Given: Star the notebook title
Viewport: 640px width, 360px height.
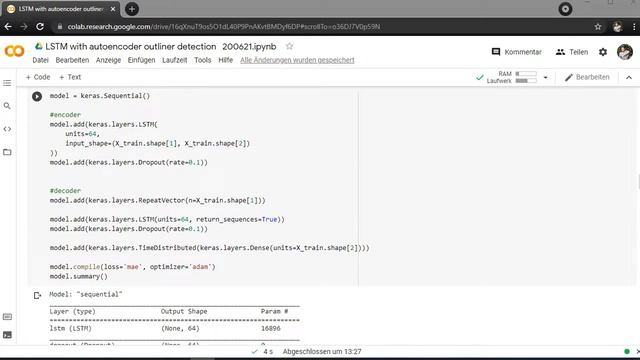Looking at the screenshot, I should pyautogui.click(x=289, y=46).
